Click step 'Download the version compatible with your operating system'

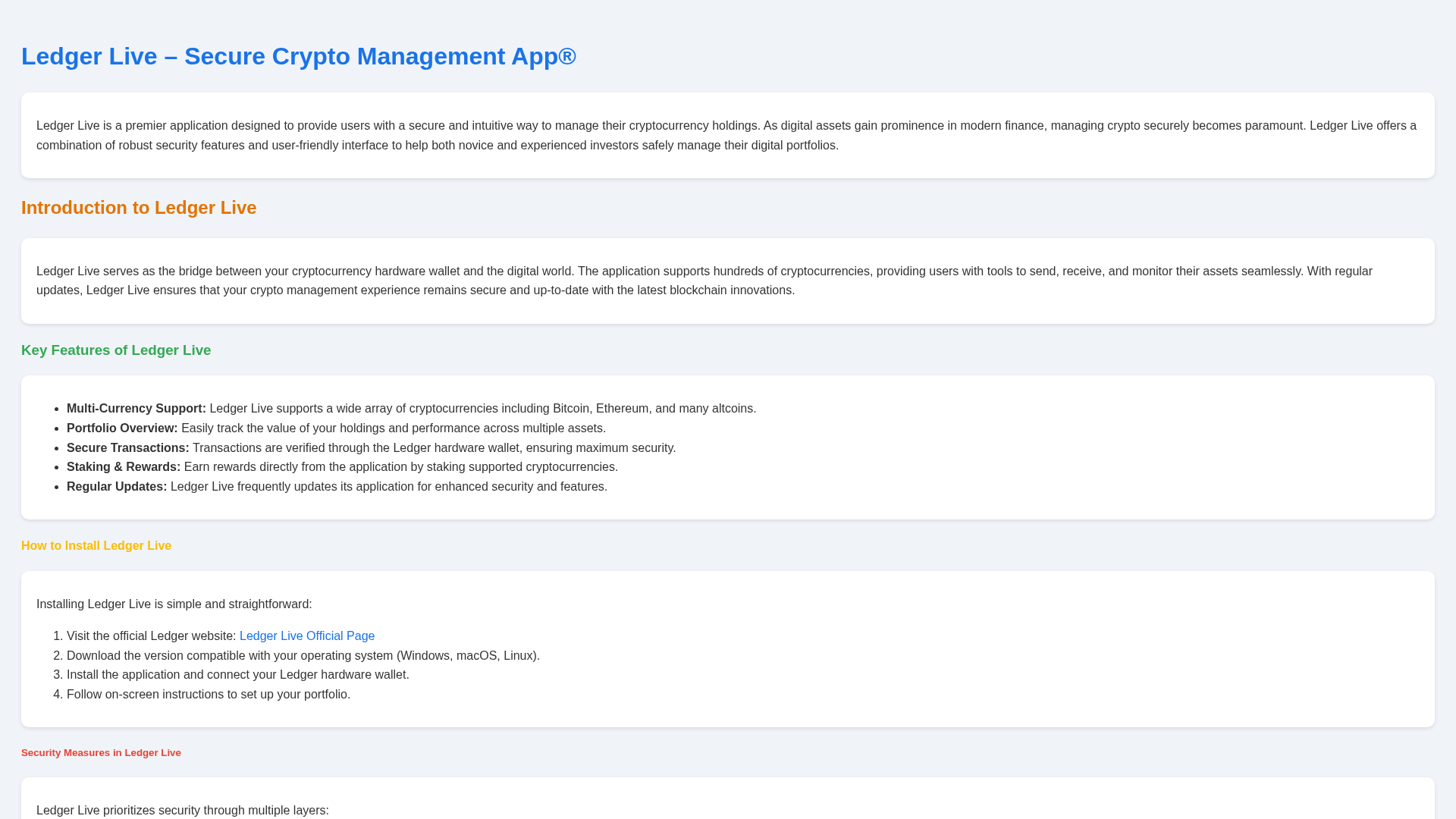(x=303, y=656)
